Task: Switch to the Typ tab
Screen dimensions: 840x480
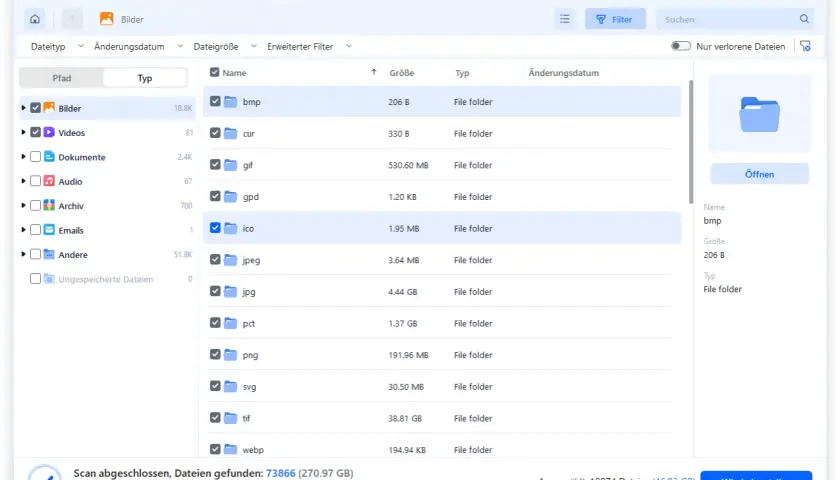Action: click(145, 78)
